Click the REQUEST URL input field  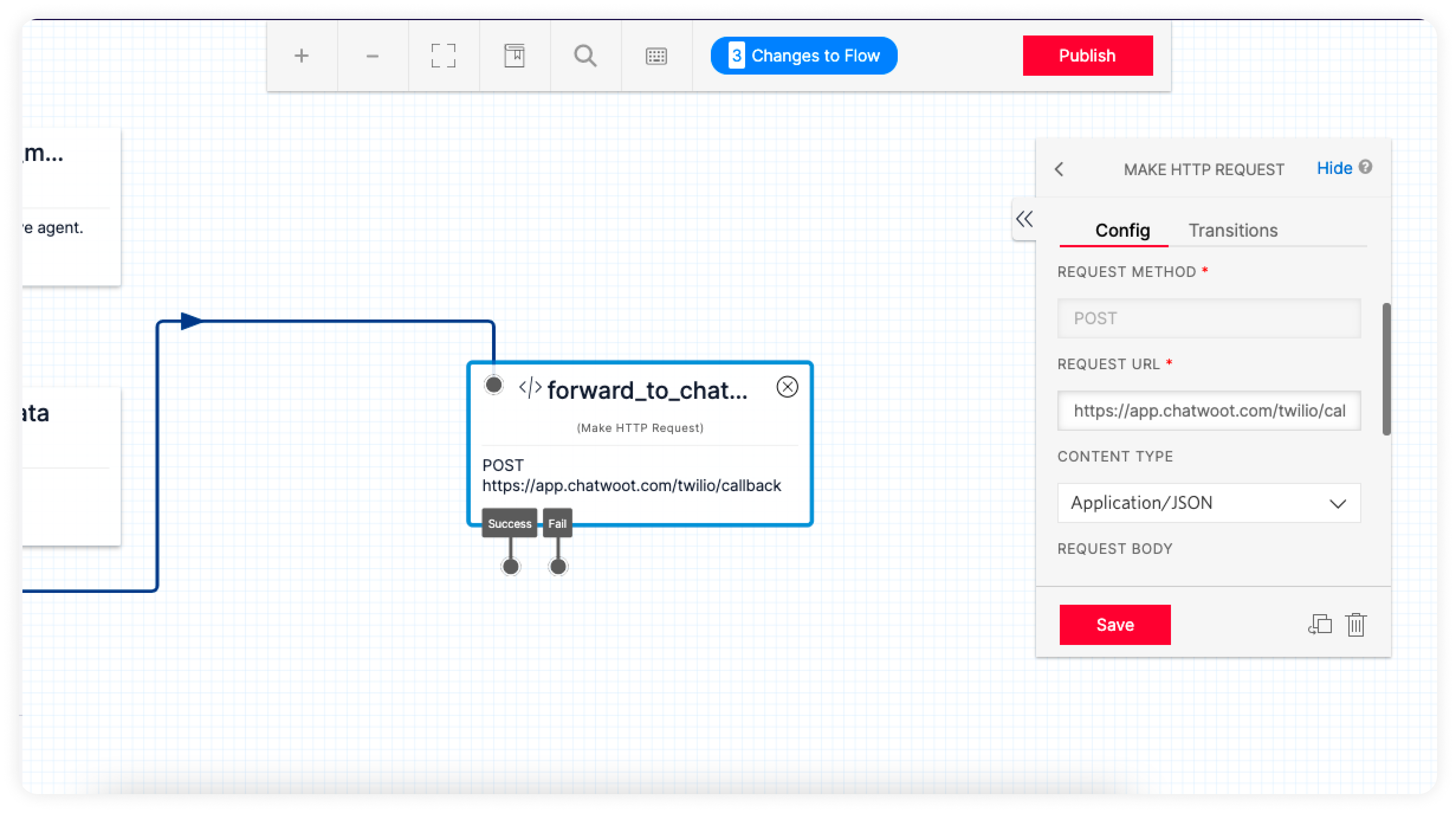1209,410
